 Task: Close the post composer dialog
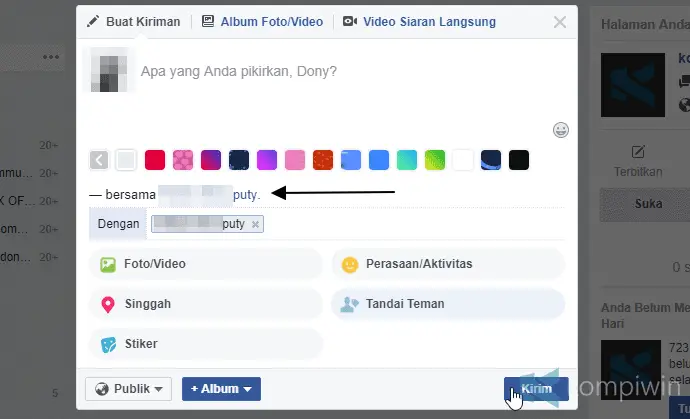tap(559, 21)
